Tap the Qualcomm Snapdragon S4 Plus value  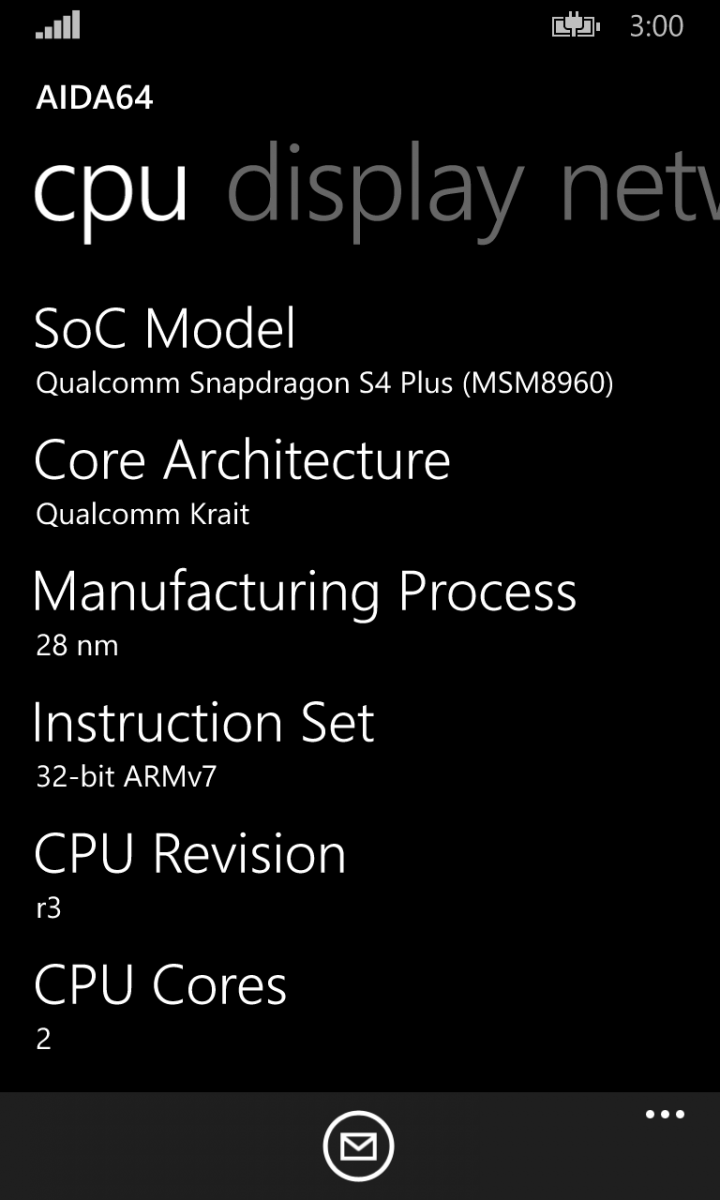click(x=324, y=383)
